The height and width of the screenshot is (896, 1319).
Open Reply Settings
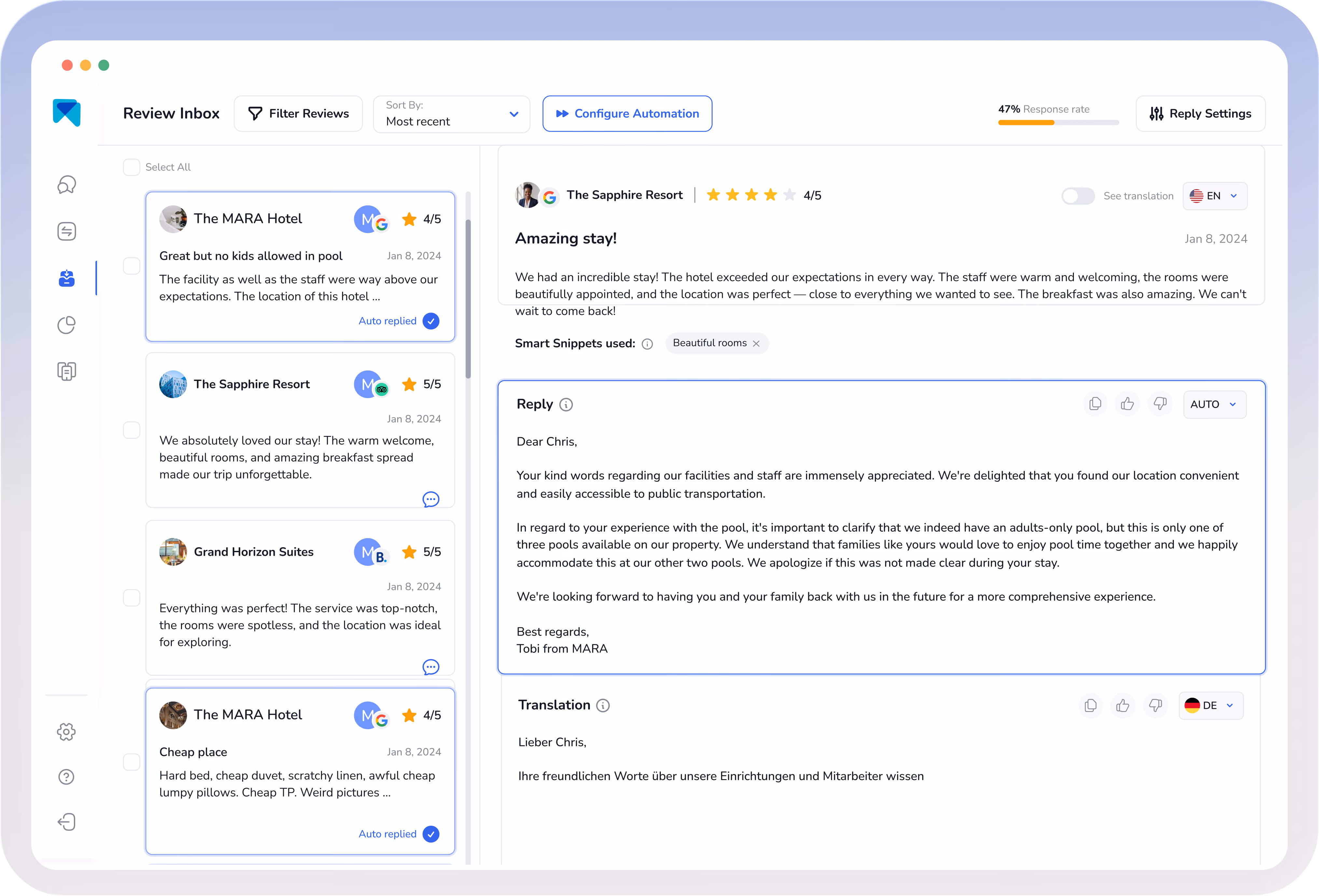click(1201, 114)
